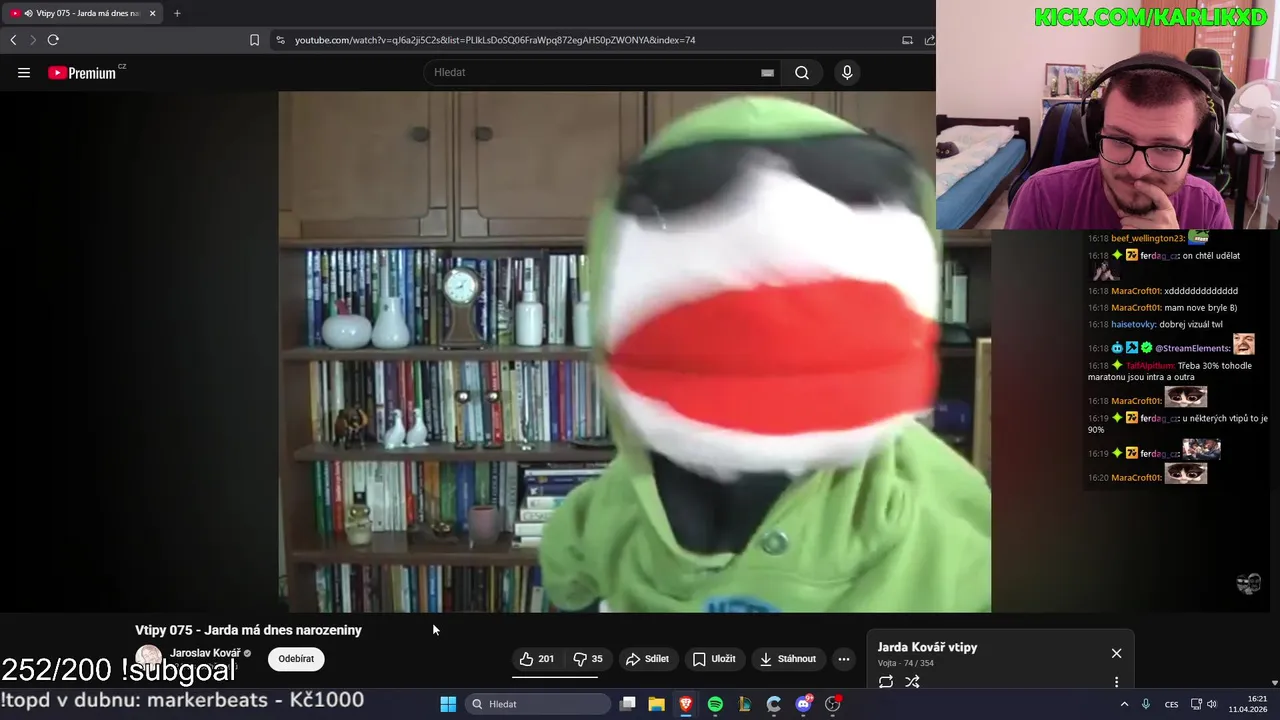Click chat message 'dobrej vizuál twl'
Image resolution: width=1280 pixels, height=720 pixels.
tap(1192, 324)
